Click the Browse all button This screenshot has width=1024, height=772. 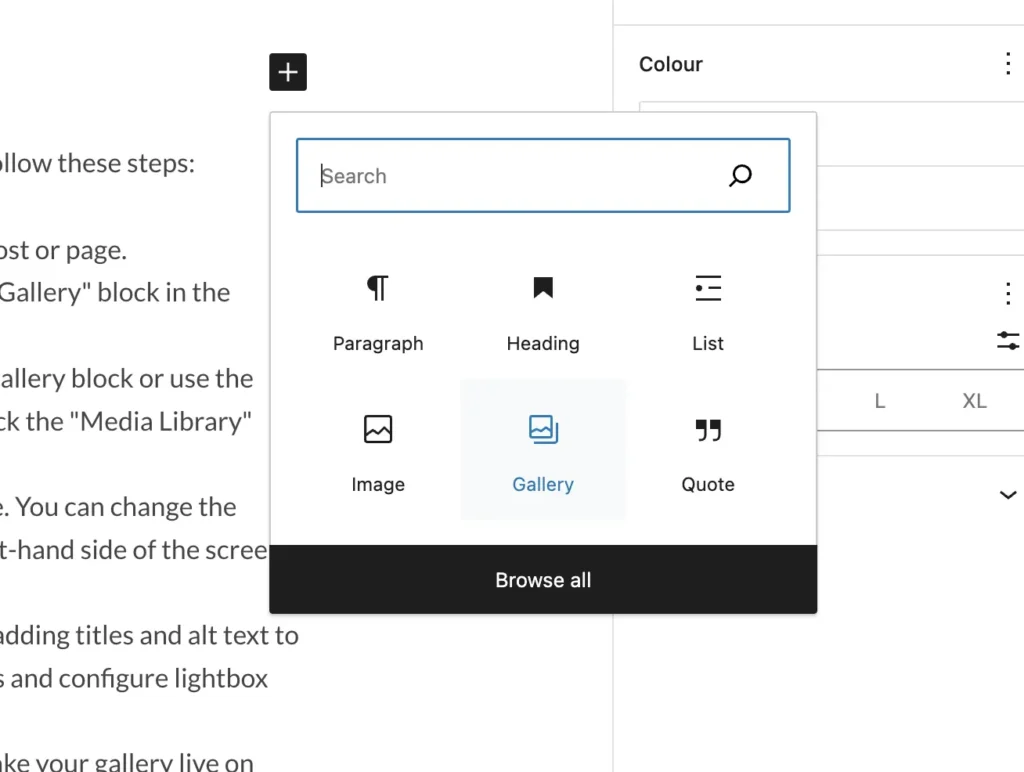coord(543,580)
